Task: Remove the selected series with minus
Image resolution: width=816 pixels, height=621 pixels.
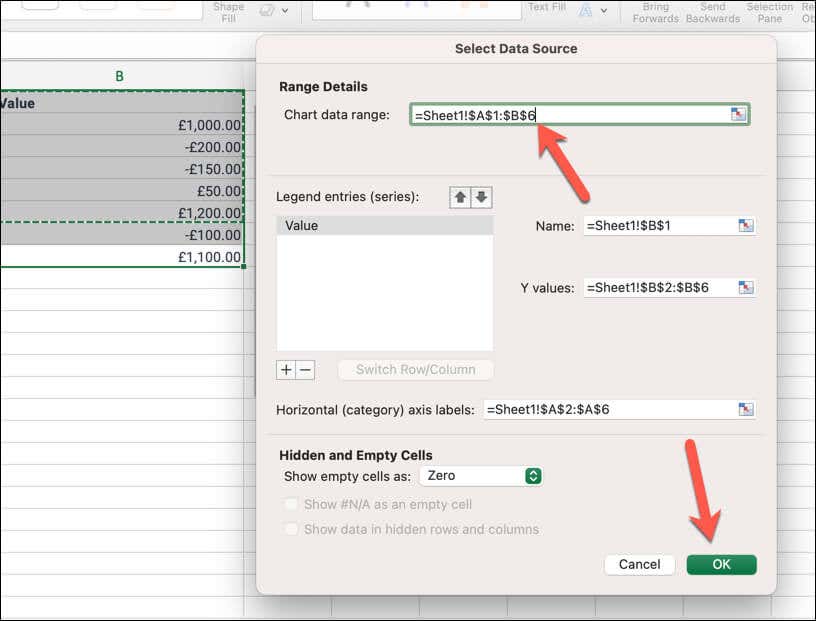Action: [x=306, y=370]
